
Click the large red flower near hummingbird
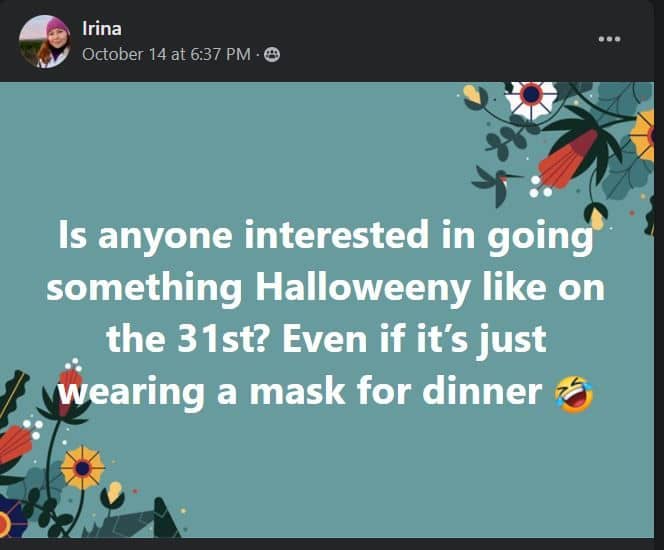570,158
